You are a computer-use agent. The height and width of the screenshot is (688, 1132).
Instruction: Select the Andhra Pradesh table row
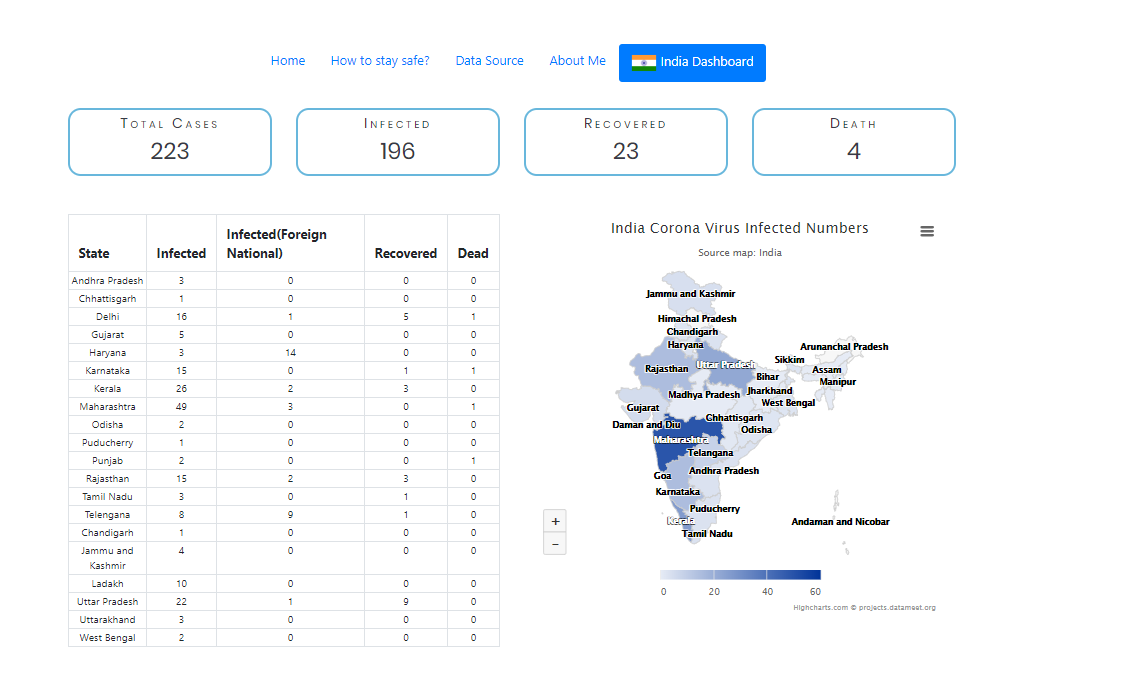pos(284,281)
